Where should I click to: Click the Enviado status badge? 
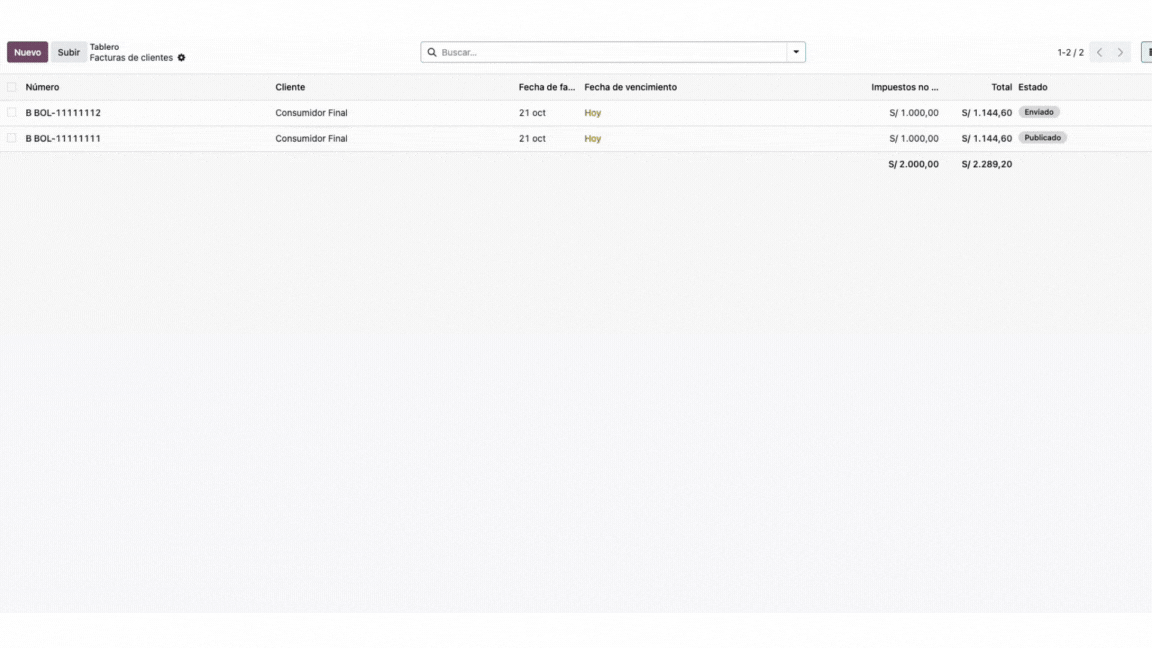pyautogui.click(x=1038, y=112)
